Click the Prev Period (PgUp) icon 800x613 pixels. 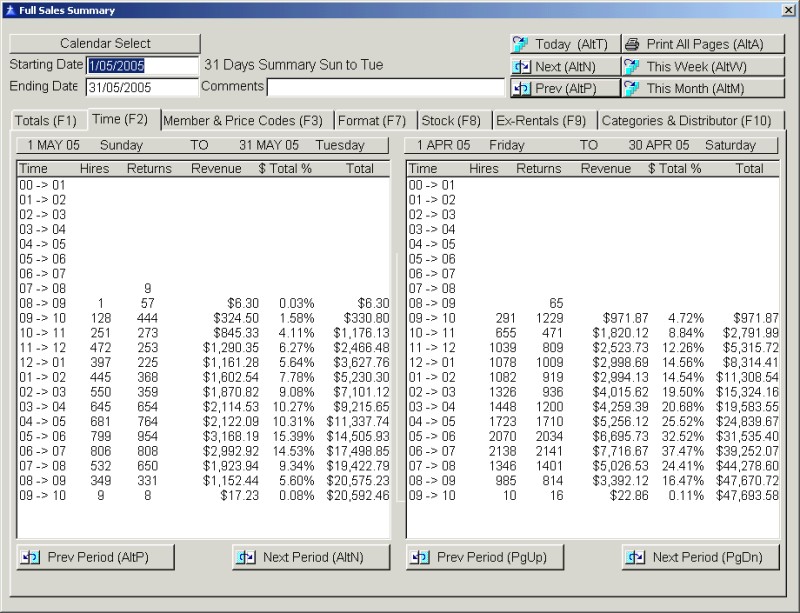click(x=422, y=557)
